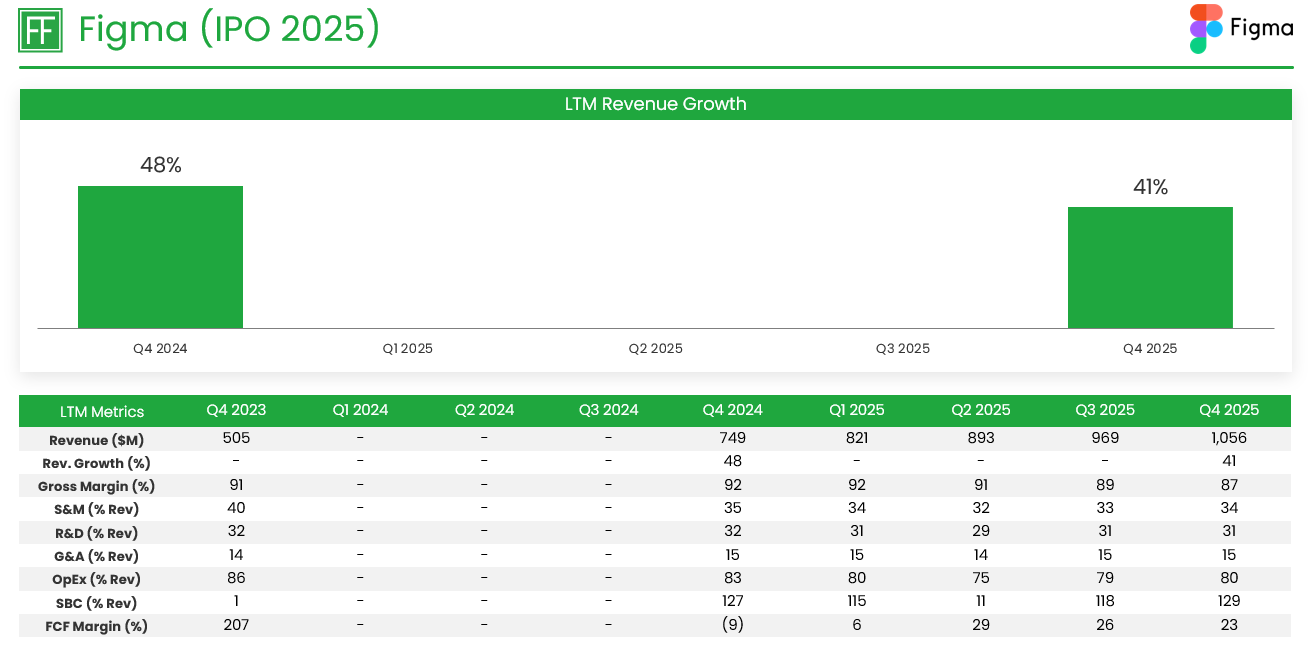Click Q4 2025 FCF margin value 23

click(1229, 624)
